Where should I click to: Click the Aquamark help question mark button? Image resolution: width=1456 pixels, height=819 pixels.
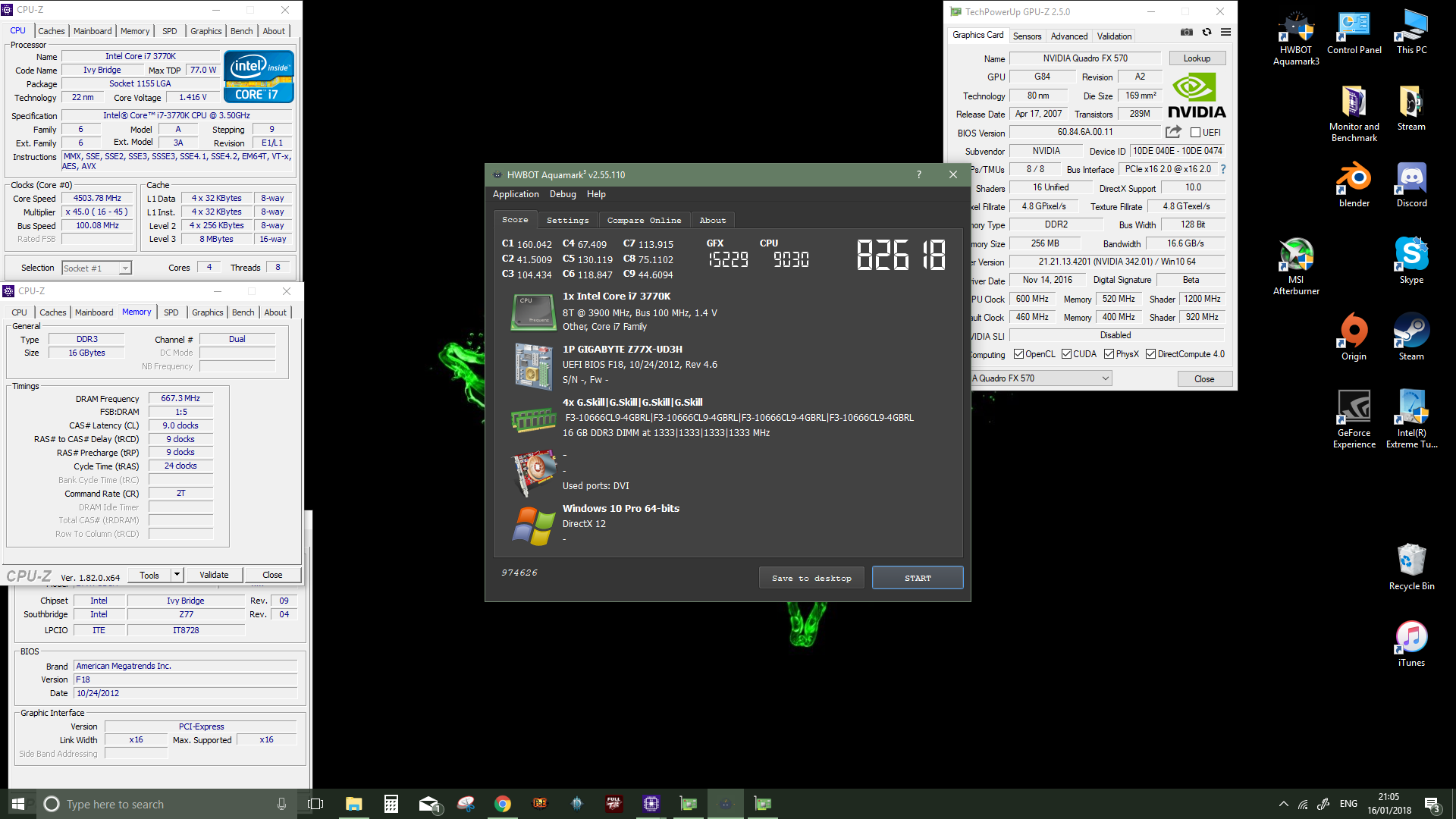point(919,174)
